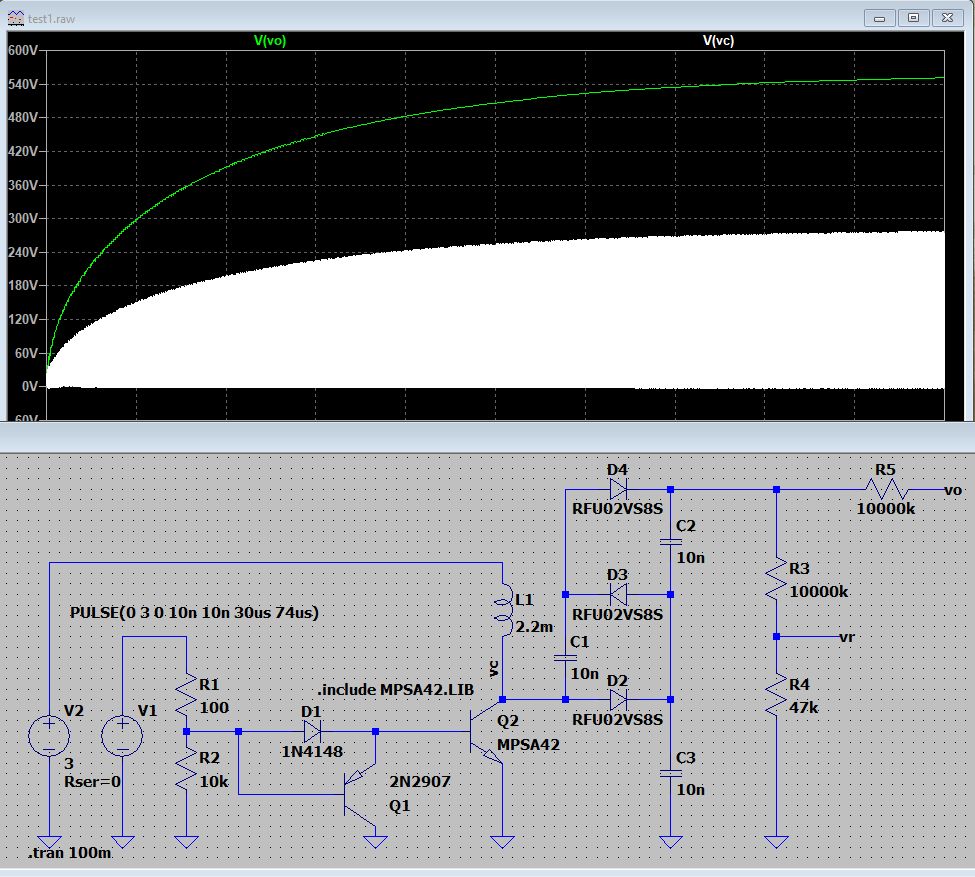This screenshot has height=877, width=975.
Task: Select diode D2 symbol
Action: pyautogui.click(x=618, y=700)
